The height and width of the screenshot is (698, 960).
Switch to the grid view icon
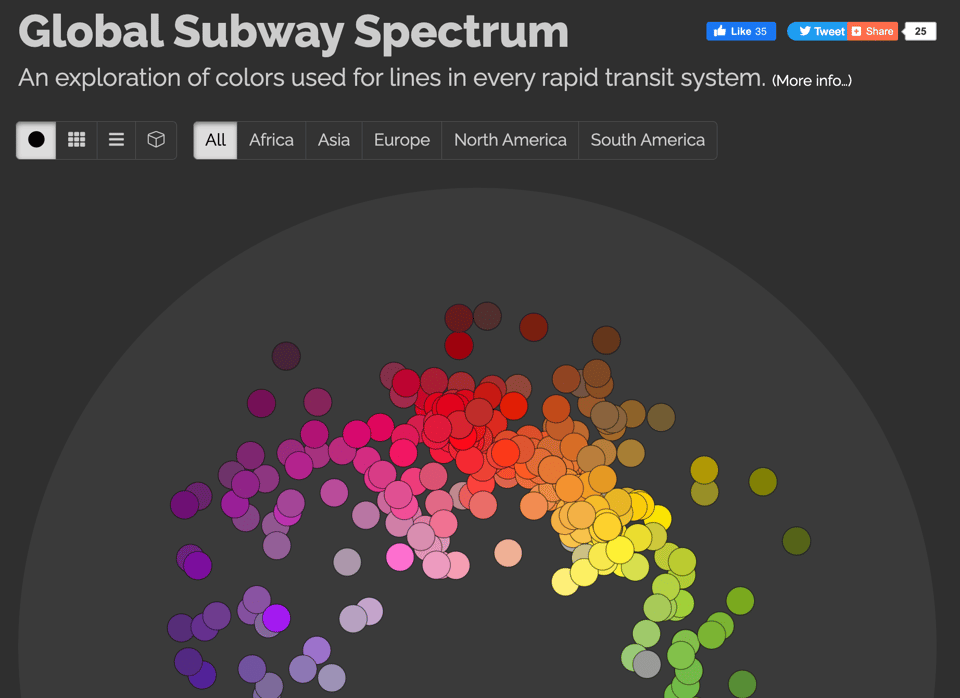[x=76, y=140]
